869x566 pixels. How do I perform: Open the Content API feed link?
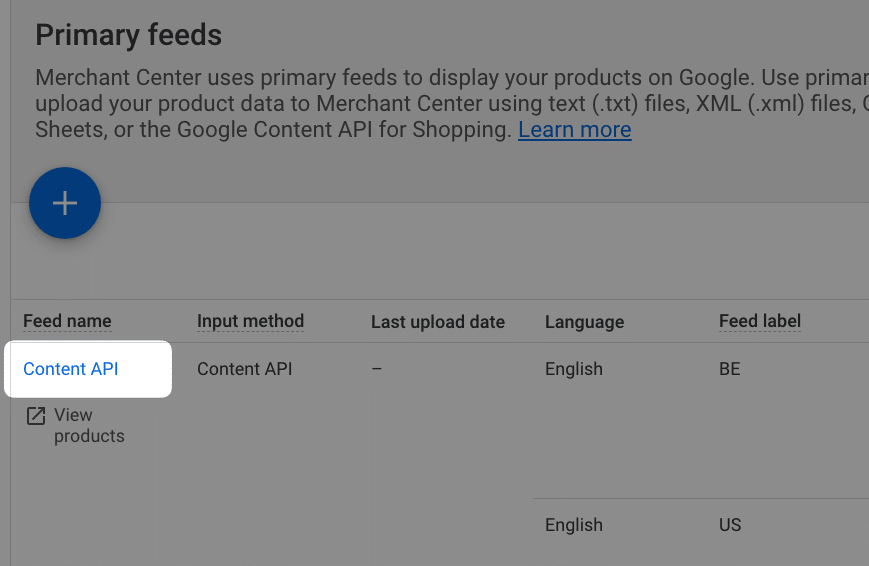[x=71, y=369]
